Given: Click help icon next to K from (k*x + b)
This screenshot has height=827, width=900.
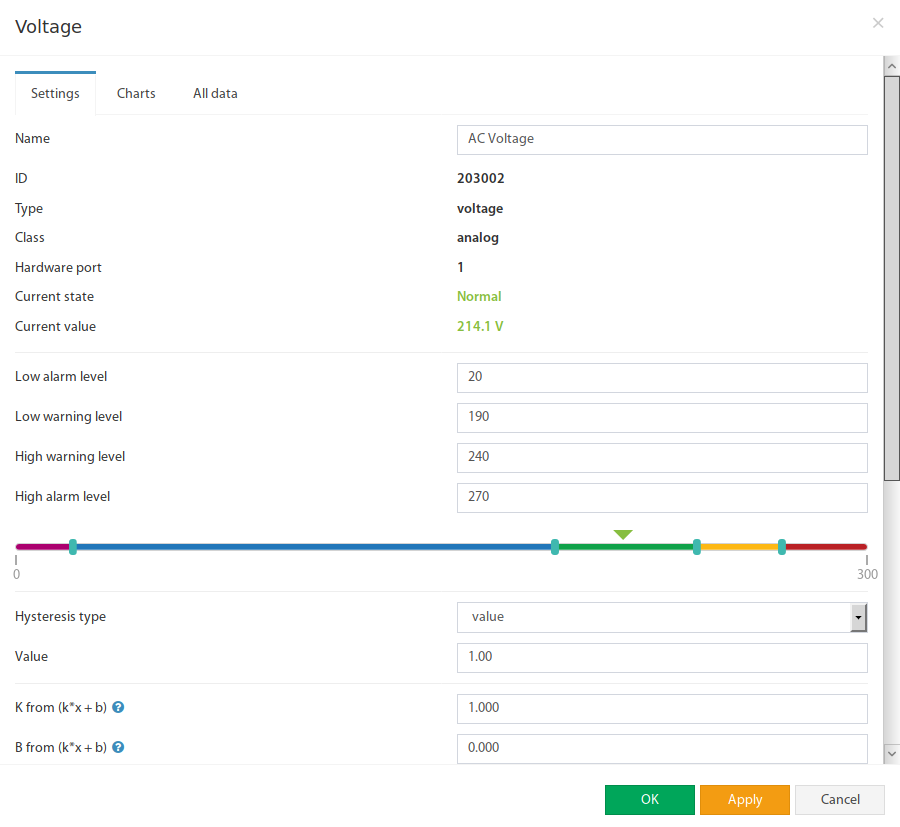Looking at the screenshot, I should tap(118, 707).
